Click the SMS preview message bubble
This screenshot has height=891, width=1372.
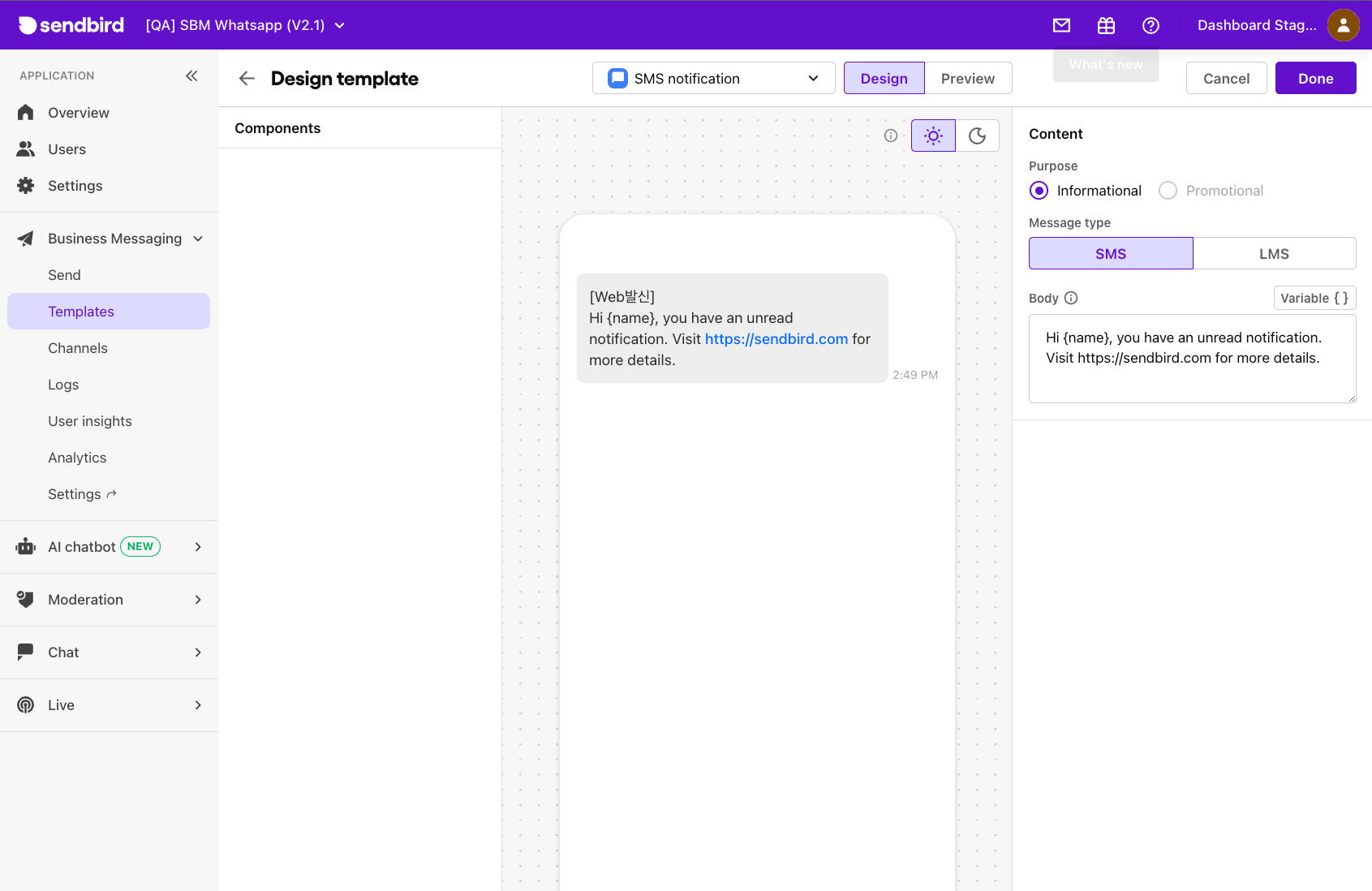[x=732, y=328]
